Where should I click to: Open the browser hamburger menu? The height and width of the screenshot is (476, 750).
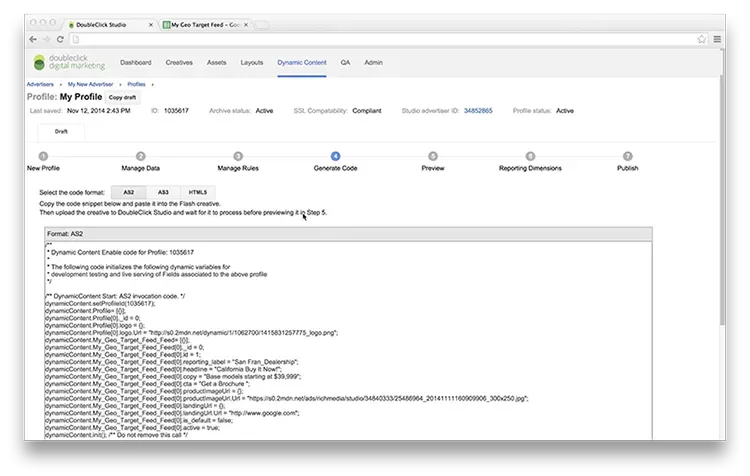click(x=716, y=39)
